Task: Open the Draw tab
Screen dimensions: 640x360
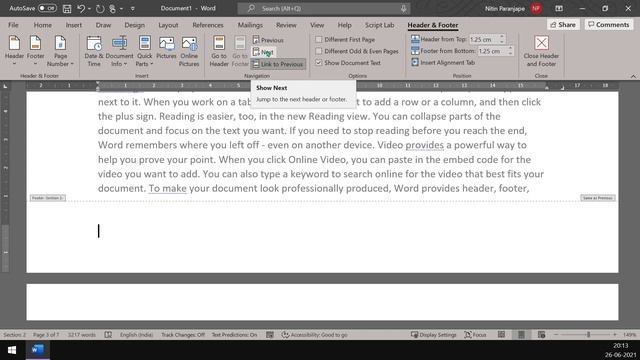Action: point(103,25)
